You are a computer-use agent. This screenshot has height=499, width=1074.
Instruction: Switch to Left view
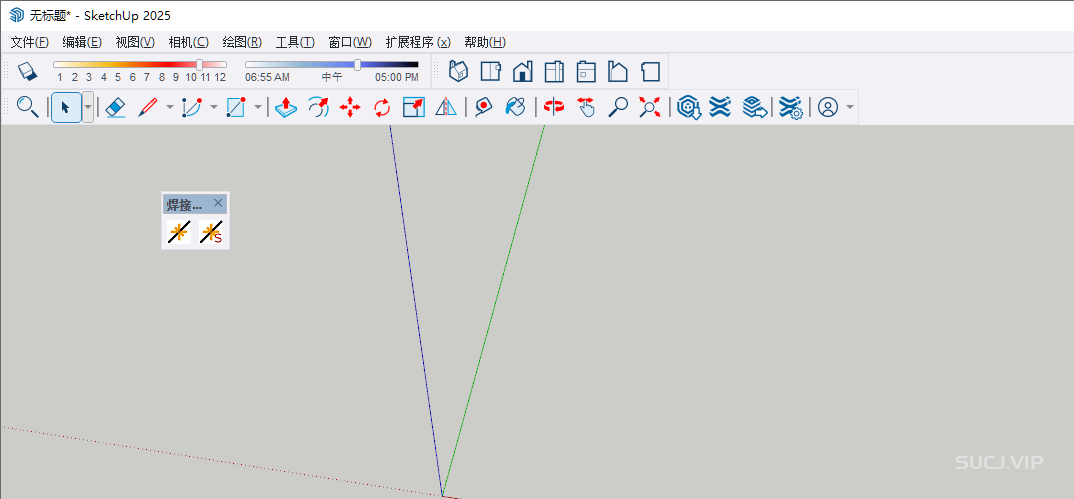pyautogui.click(x=618, y=71)
